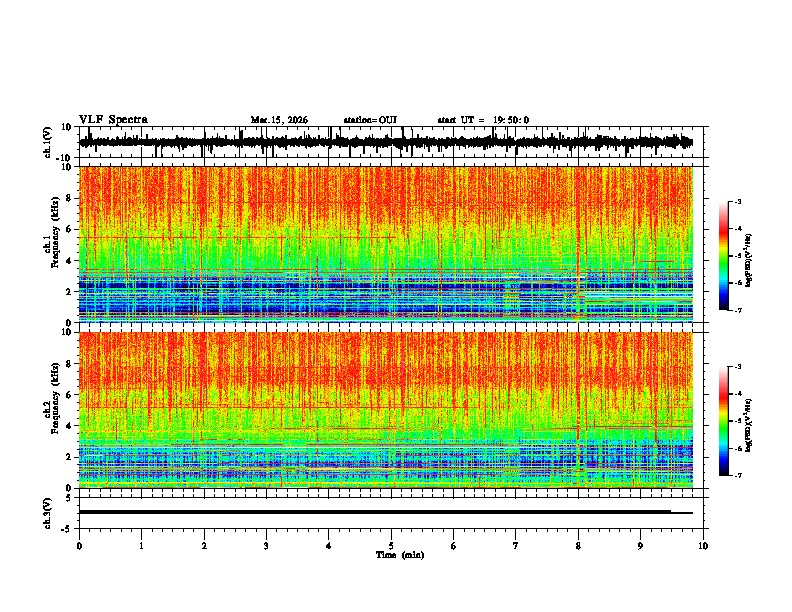Click the "5" tick of the ch.3(V) axis
This screenshot has height=612, width=792.
pos(70,498)
